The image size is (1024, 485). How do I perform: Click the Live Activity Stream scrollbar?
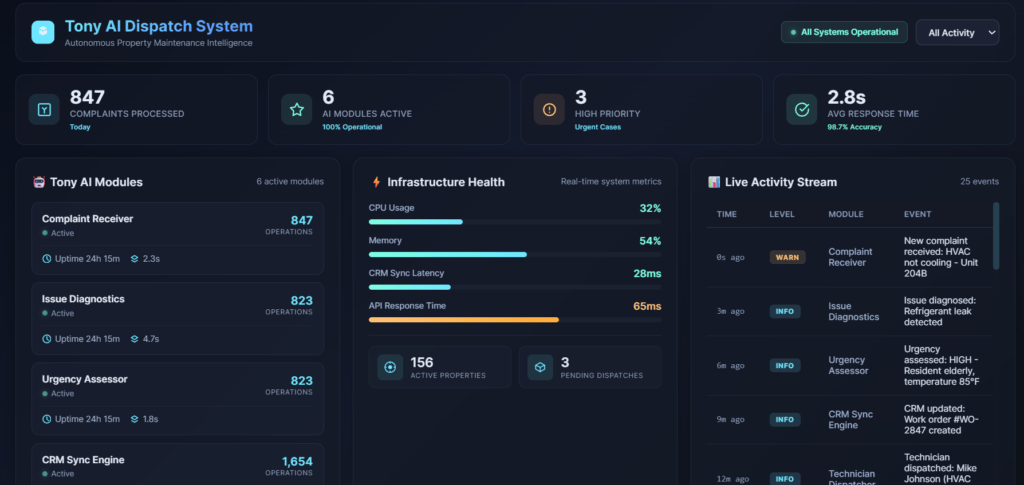click(x=995, y=235)
